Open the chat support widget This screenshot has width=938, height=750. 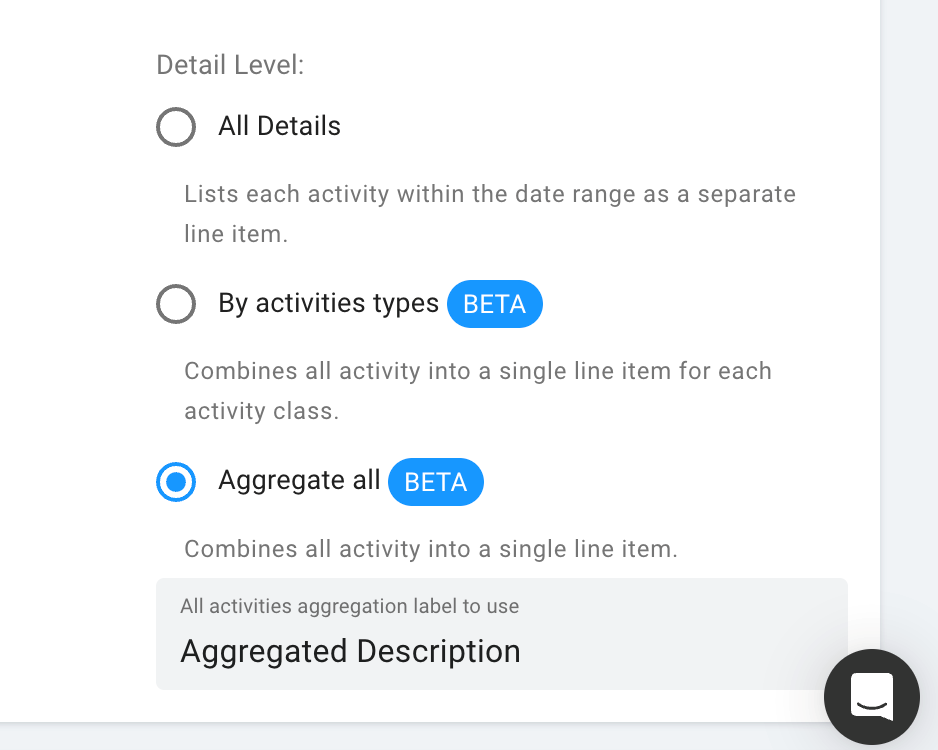pos(872,697)
